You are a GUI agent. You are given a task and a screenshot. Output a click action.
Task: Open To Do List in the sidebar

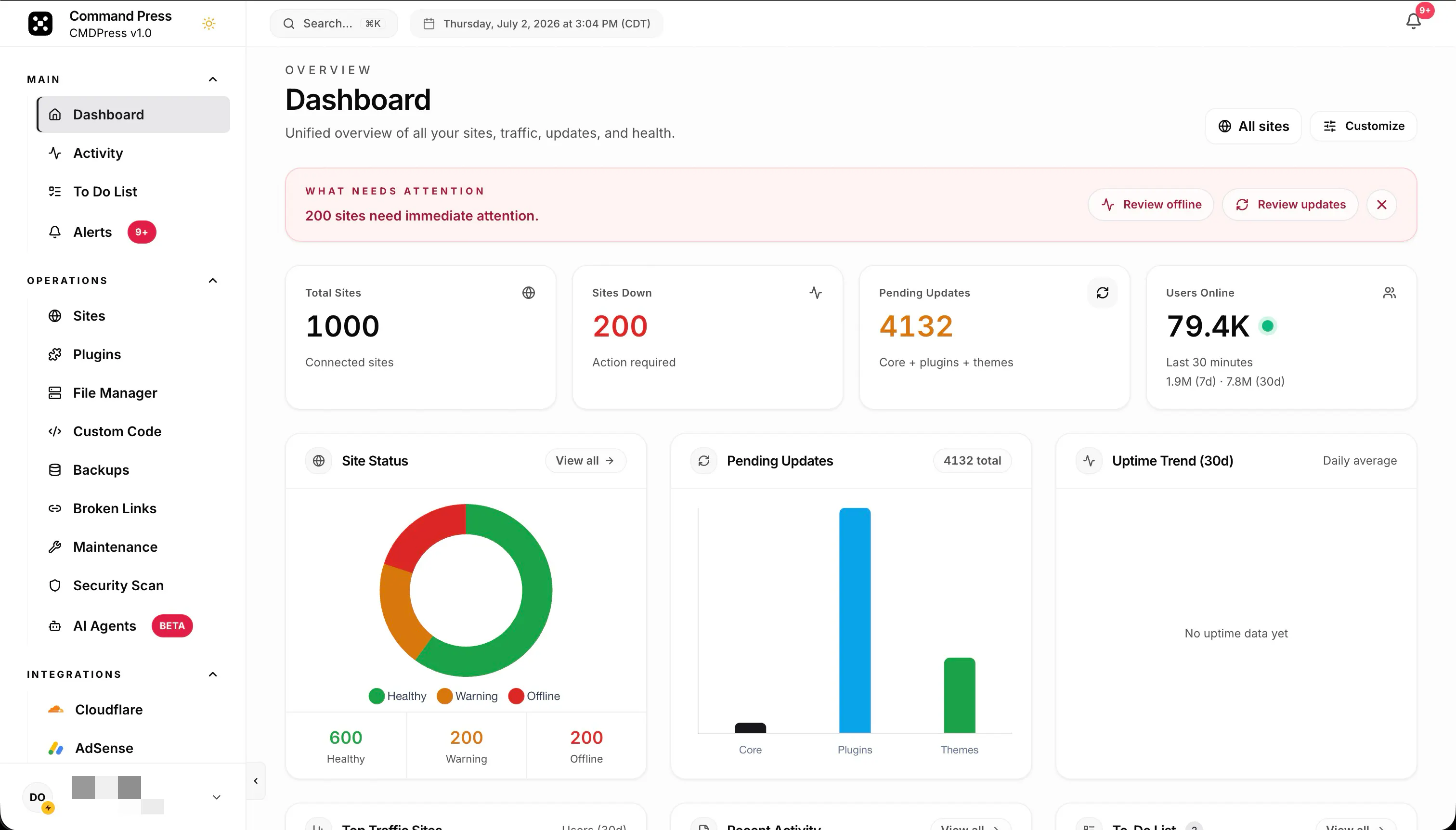133,192
